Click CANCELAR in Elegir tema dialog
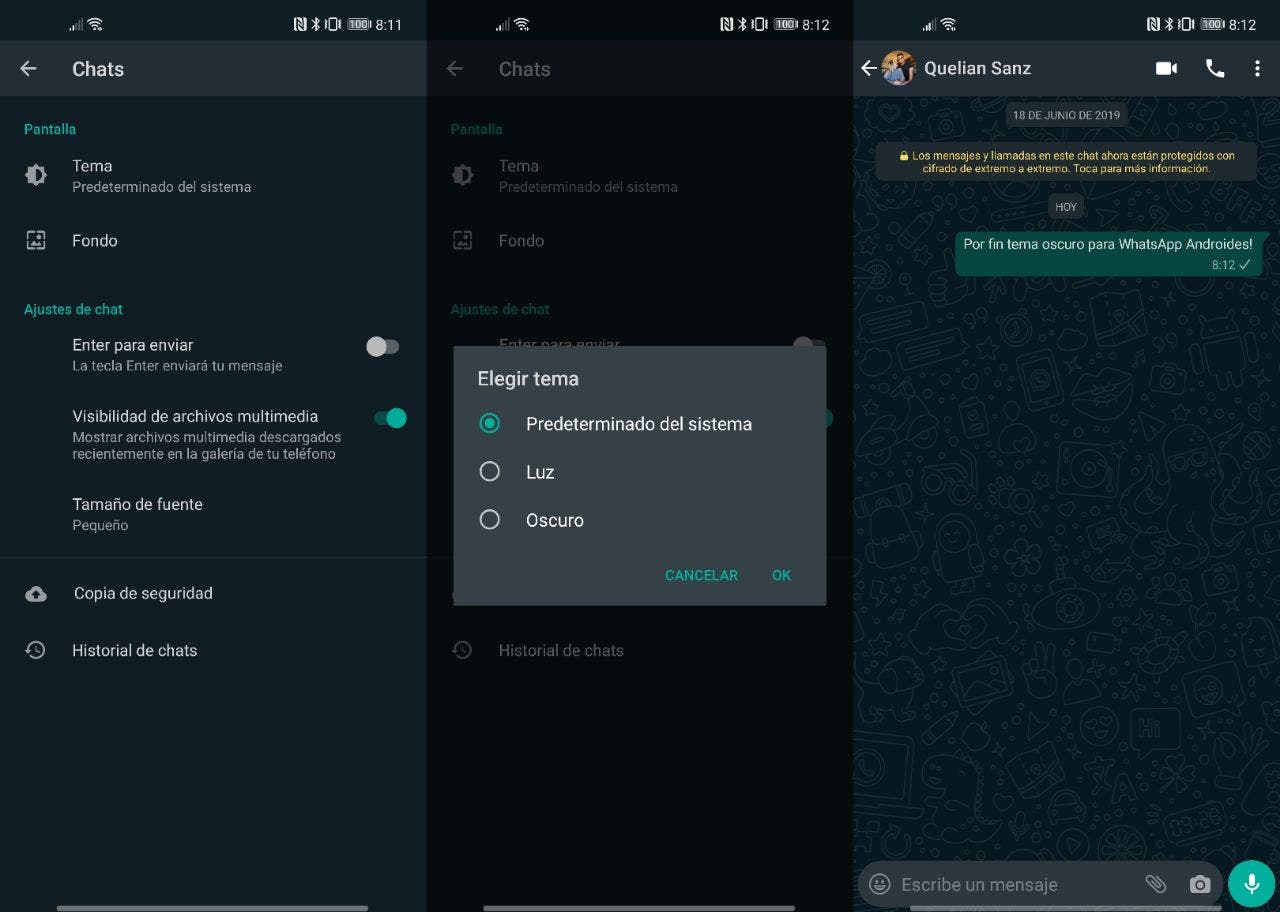 pyautogui.click(x=701, y=575)
